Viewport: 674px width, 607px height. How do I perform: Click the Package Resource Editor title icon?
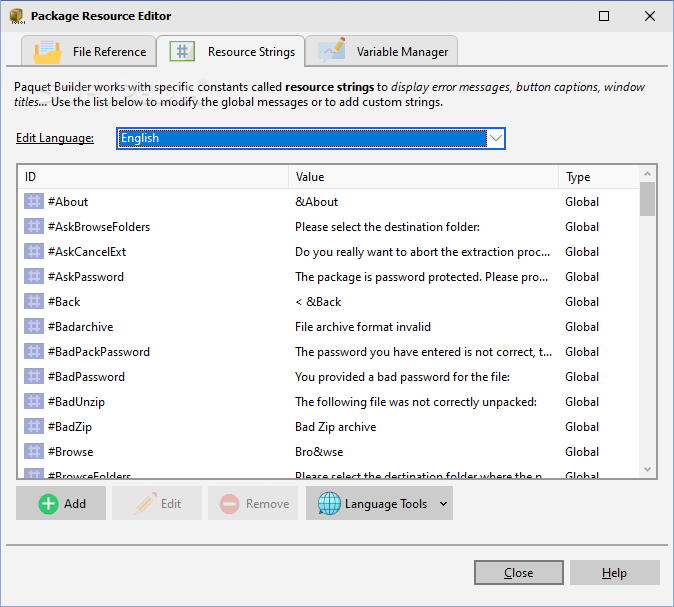[x=17, y=16]
